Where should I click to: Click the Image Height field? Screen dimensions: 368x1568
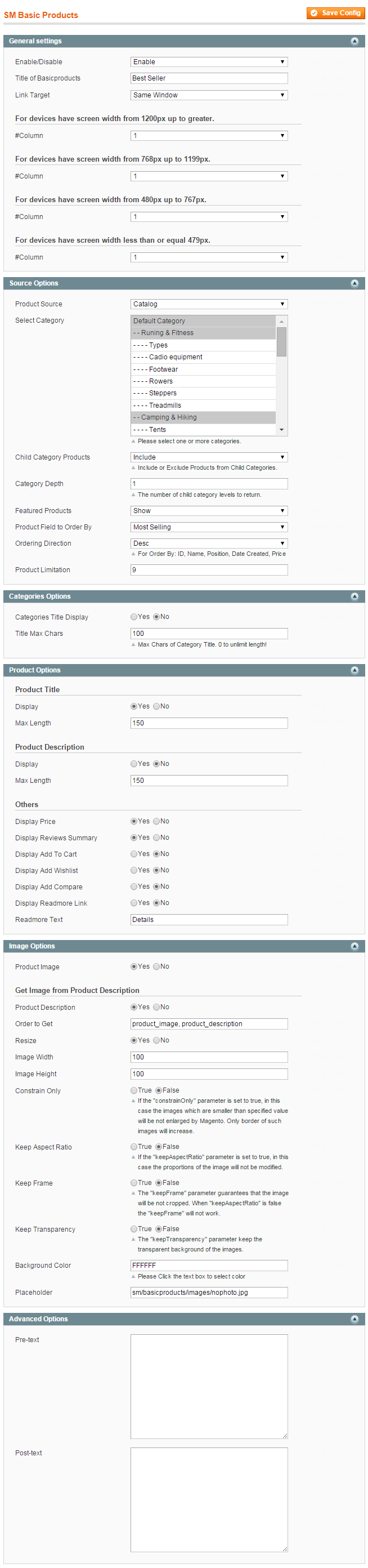209,1075
